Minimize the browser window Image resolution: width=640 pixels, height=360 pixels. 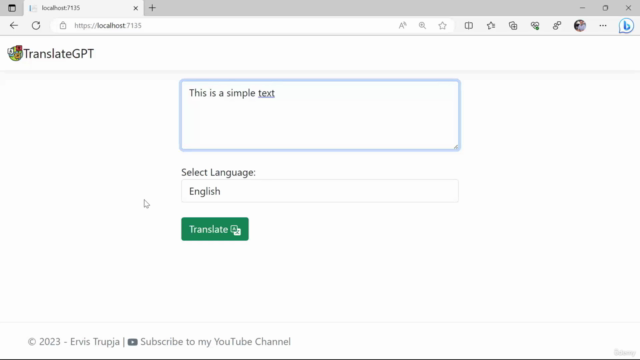pos(582,8)
